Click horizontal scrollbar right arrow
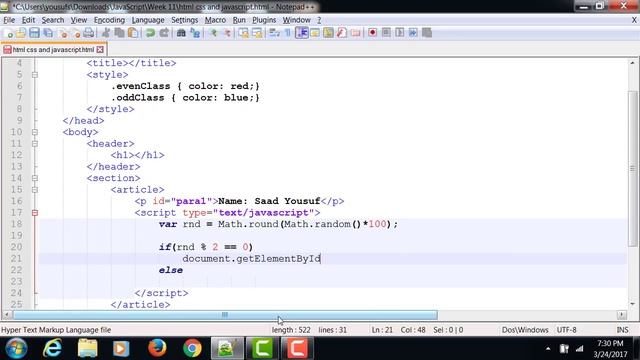 click(622, 315)
